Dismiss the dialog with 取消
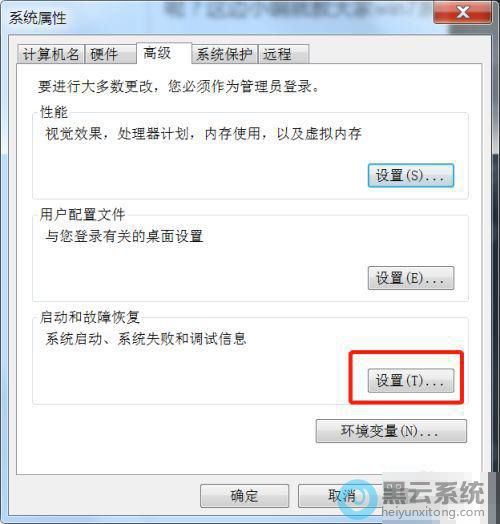The image size is (500, 524). click(342, 496)
